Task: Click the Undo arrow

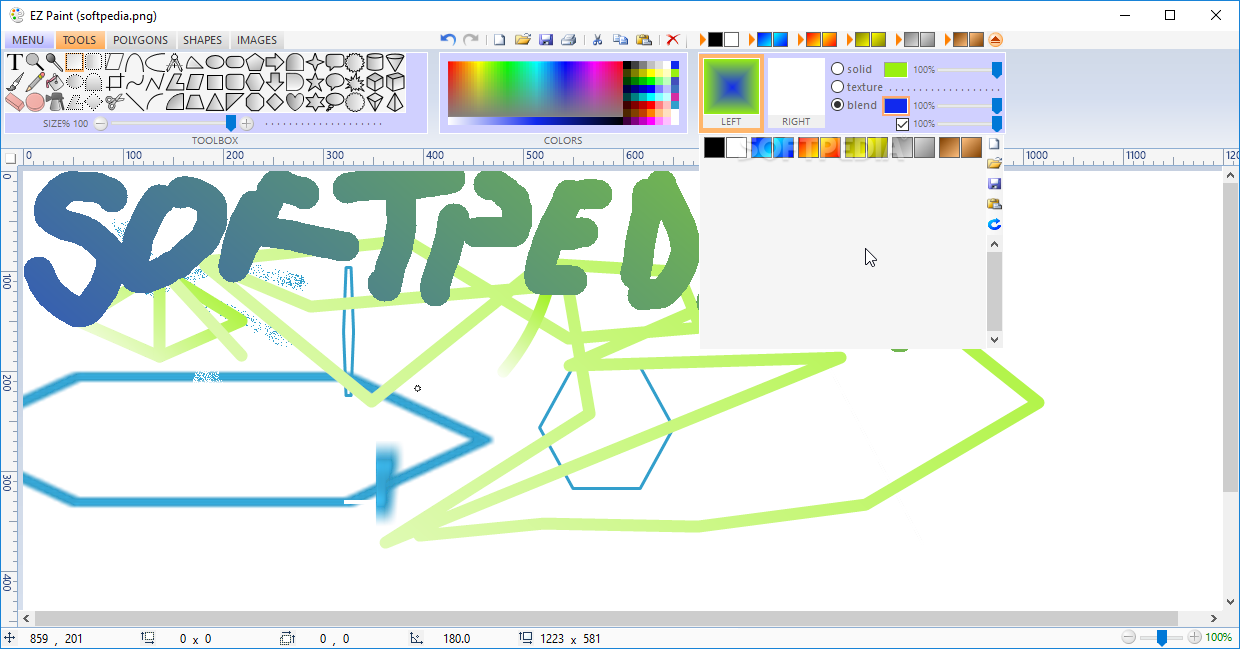Action: tap(448, 40)
